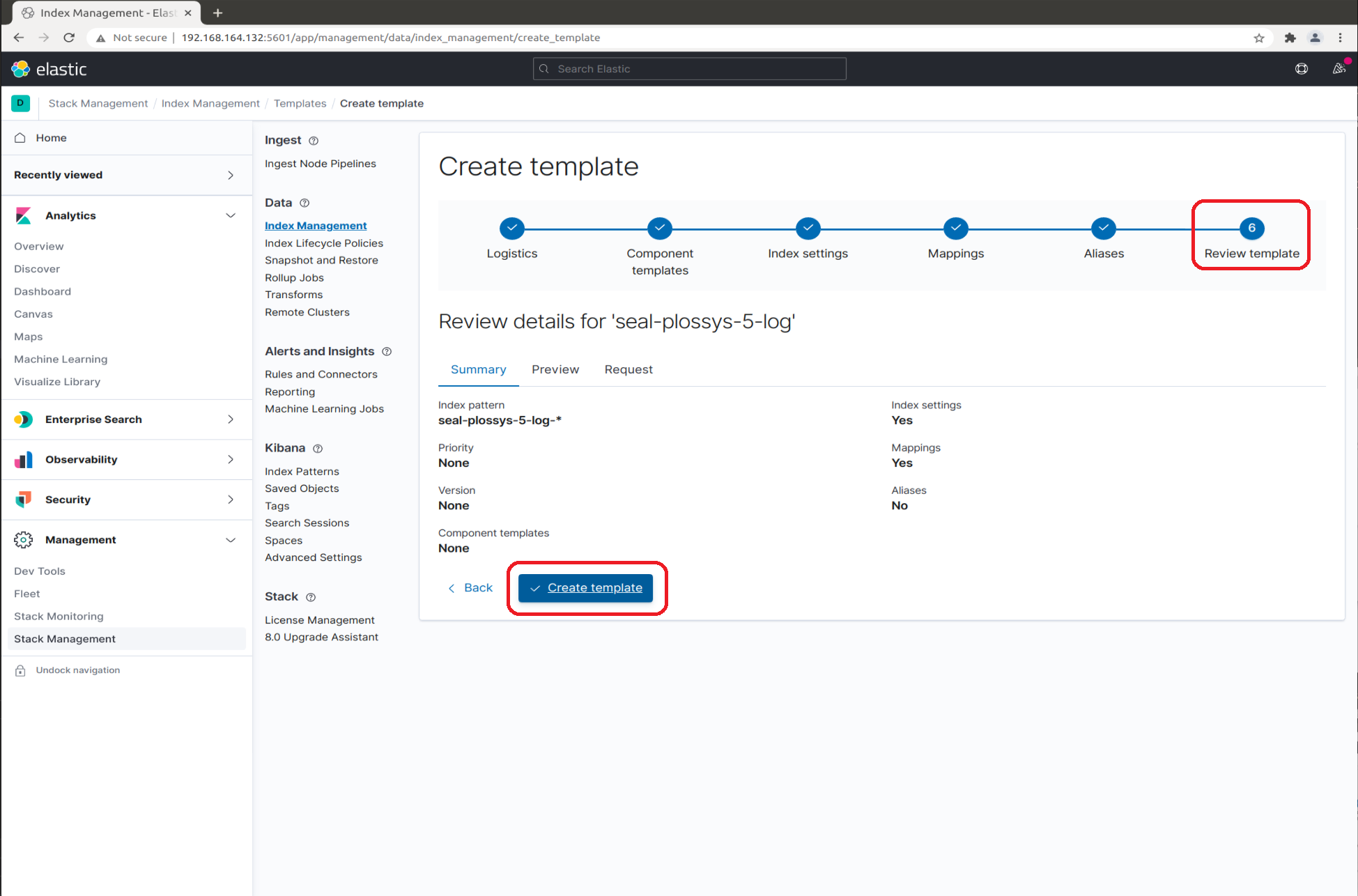1358x896 pixels.
Task: Jump to the Mappings step circle
Action: click(955, 229)
